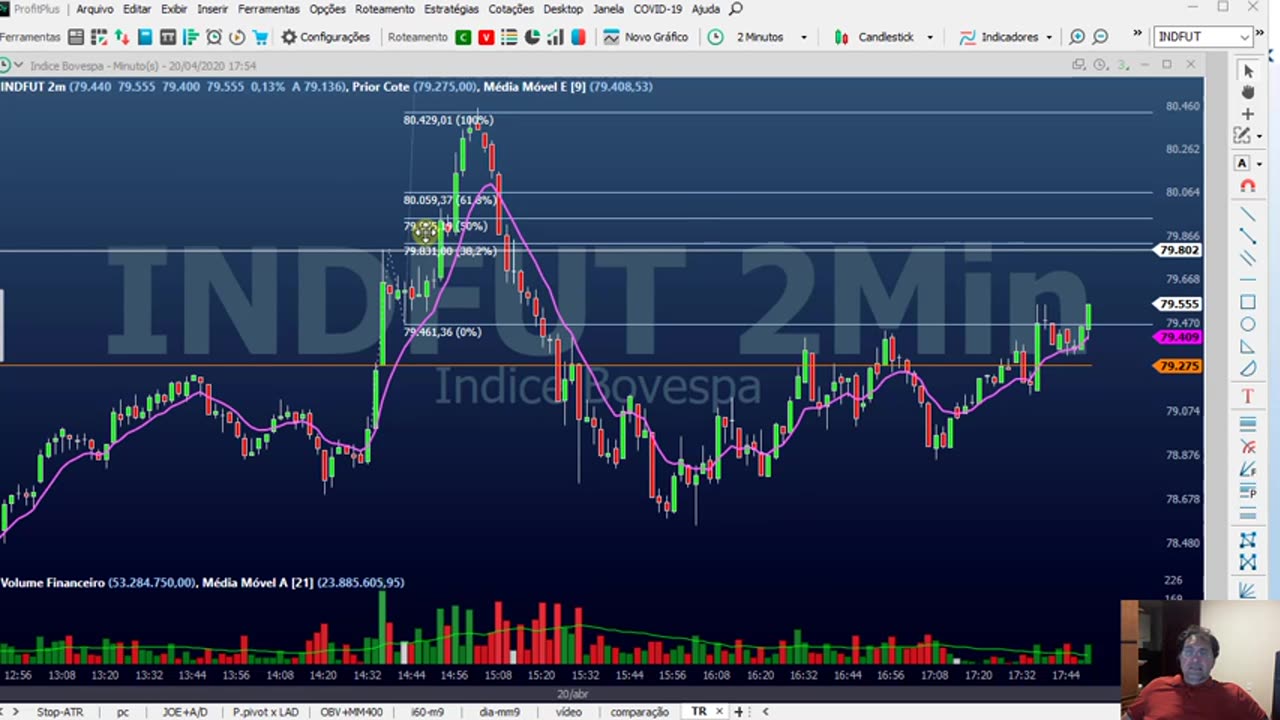Open the Cotações menu
The height and width of the screenshot is (720, 1280).
pos(510,9)
